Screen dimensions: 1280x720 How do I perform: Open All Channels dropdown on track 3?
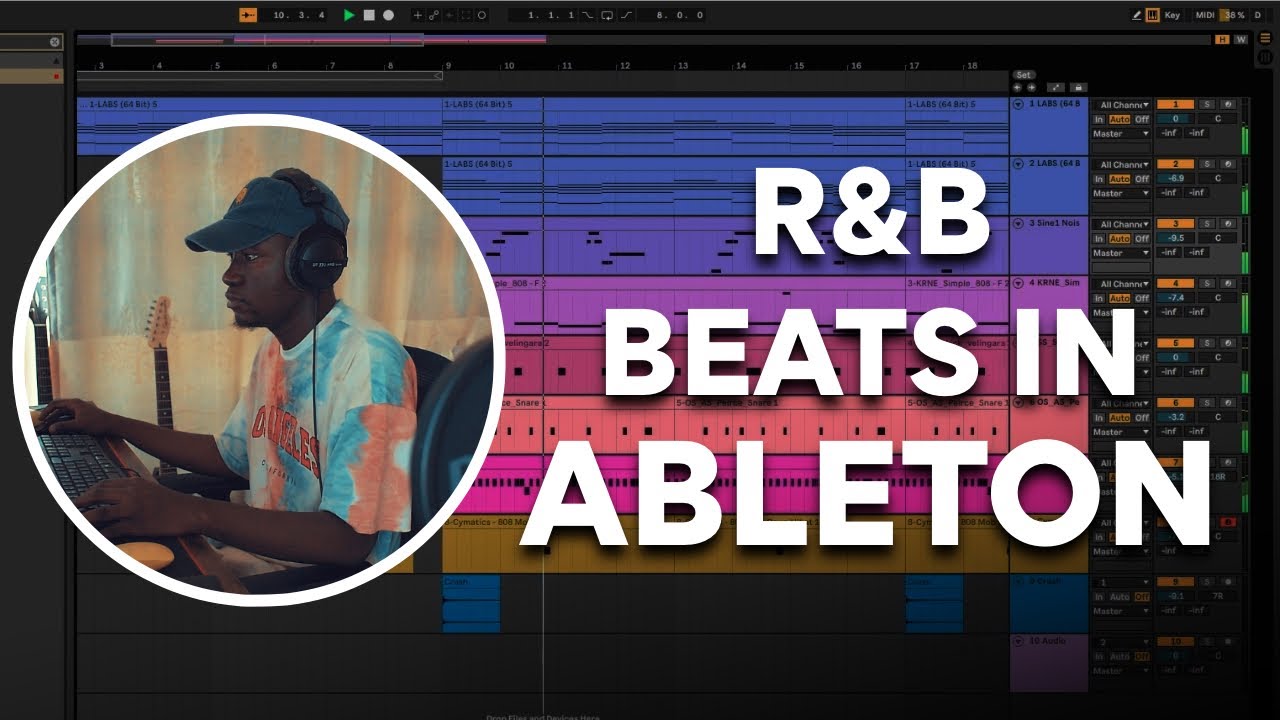[x=1121, y=224]
